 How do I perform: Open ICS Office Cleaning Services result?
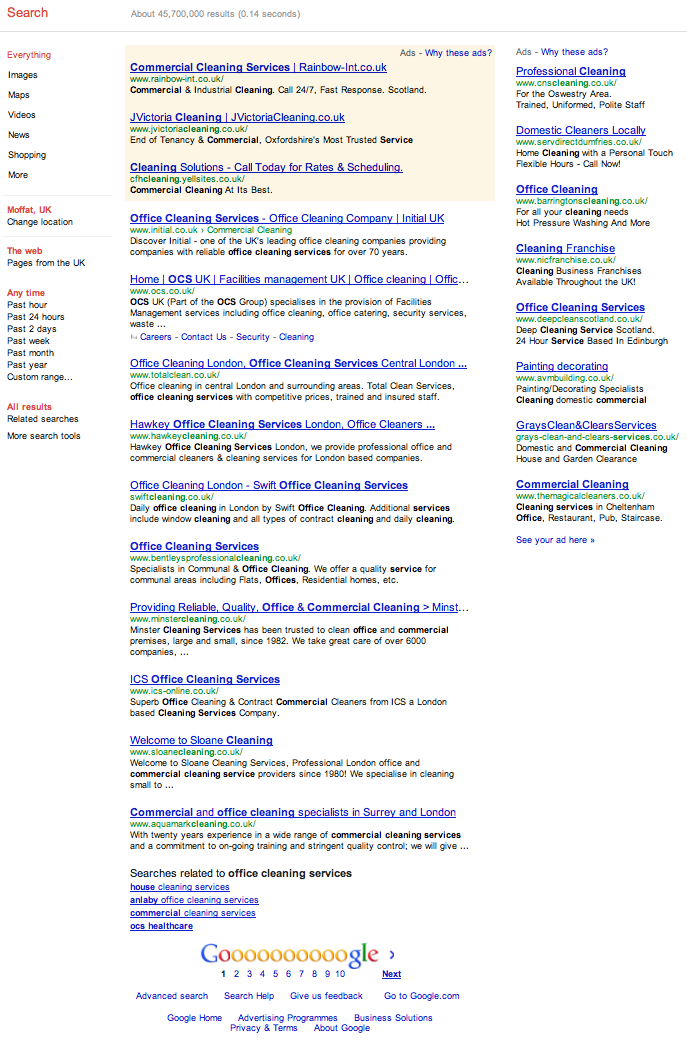pyautogui.click(x=204, y=679)
